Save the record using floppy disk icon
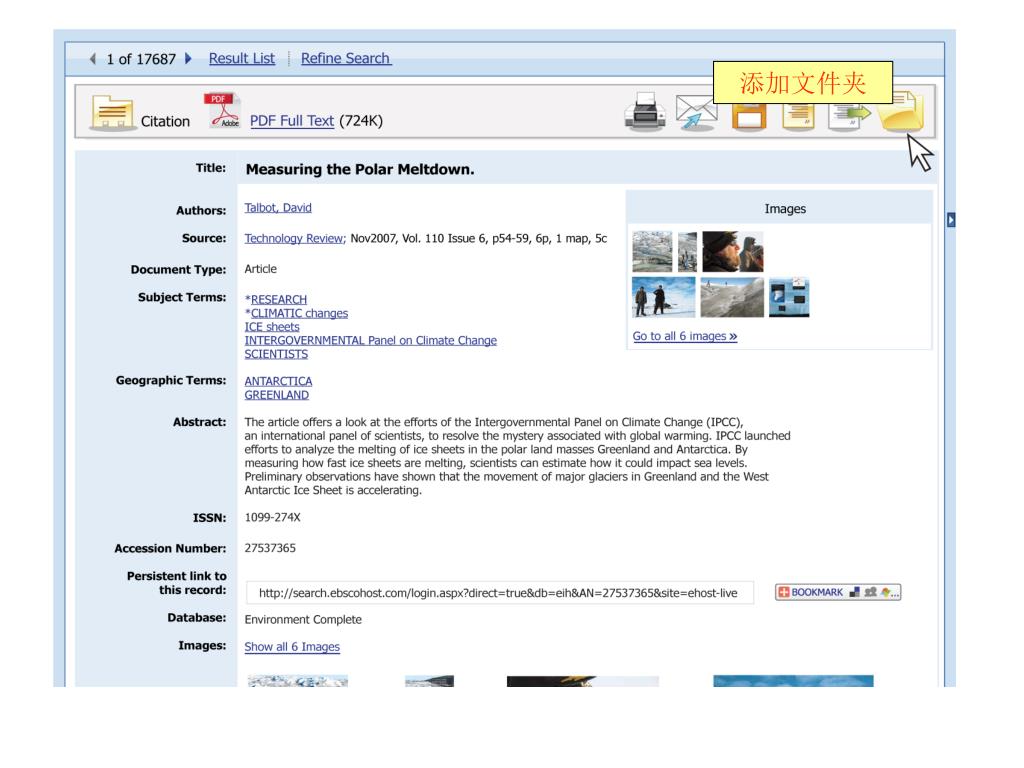Image resolution: width=1024 pixels, height=768 pixels. pos(748,117)
